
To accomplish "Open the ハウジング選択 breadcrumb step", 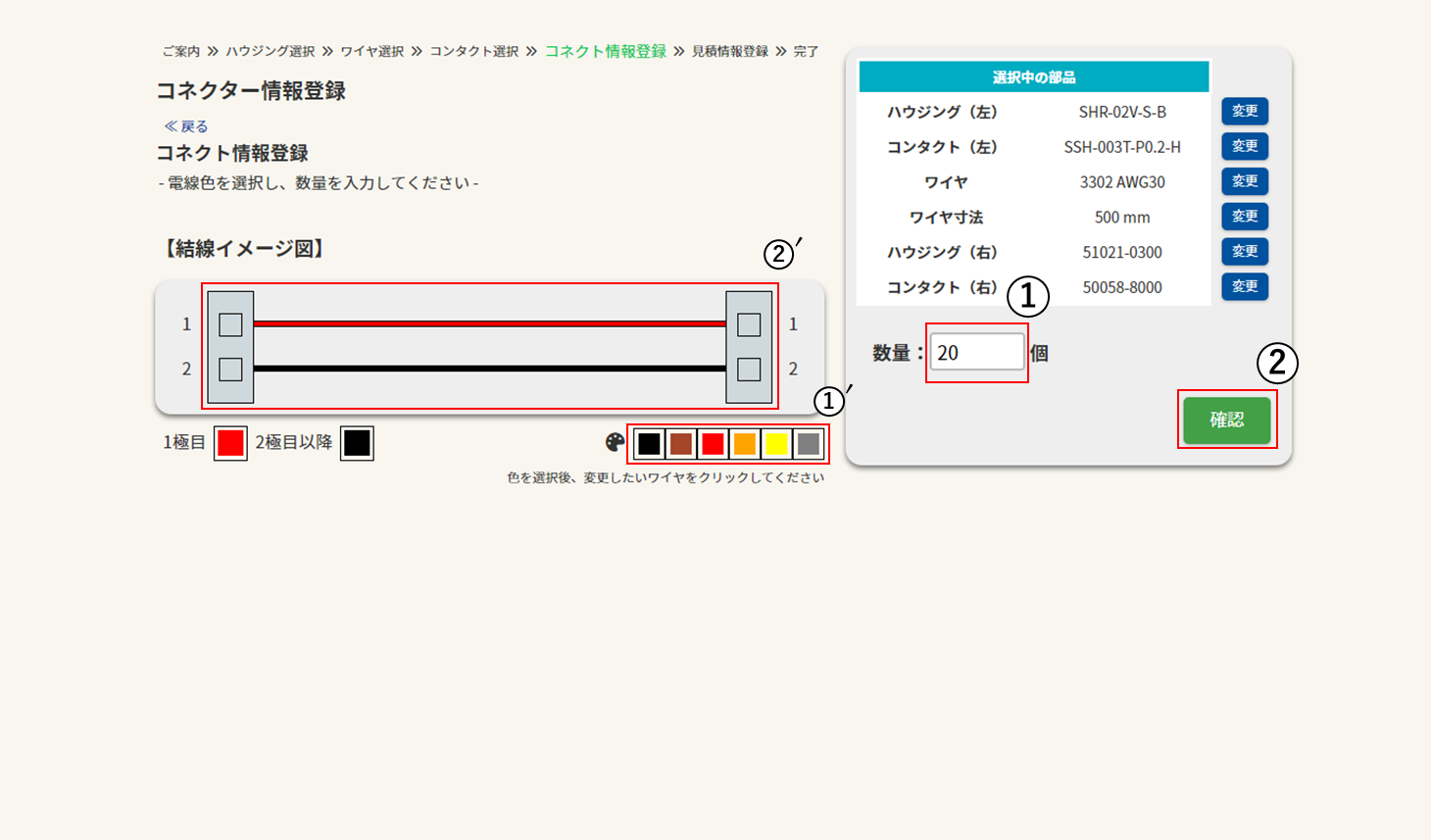I will coord(271,51).
